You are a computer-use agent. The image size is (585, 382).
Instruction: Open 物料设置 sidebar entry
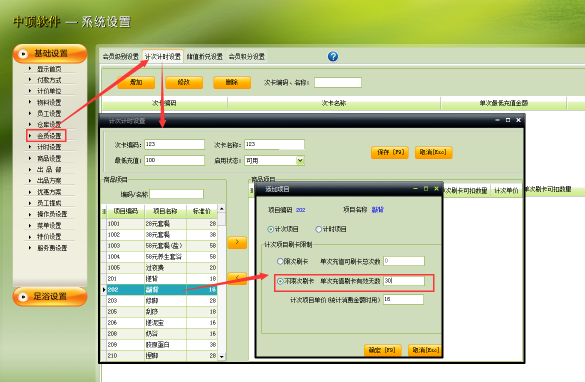pyautogui.click(x=49, y=102)
